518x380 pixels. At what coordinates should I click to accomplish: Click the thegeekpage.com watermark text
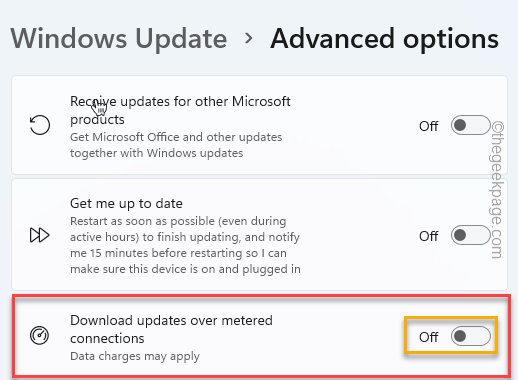(497, 190)
